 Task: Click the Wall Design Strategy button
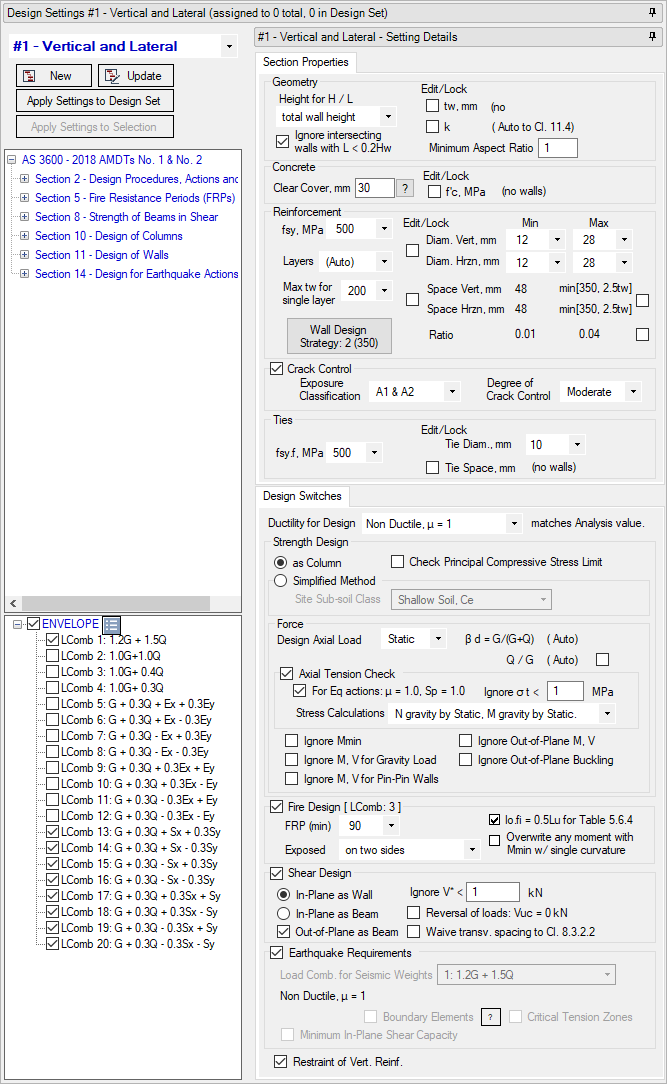(338, 336)
